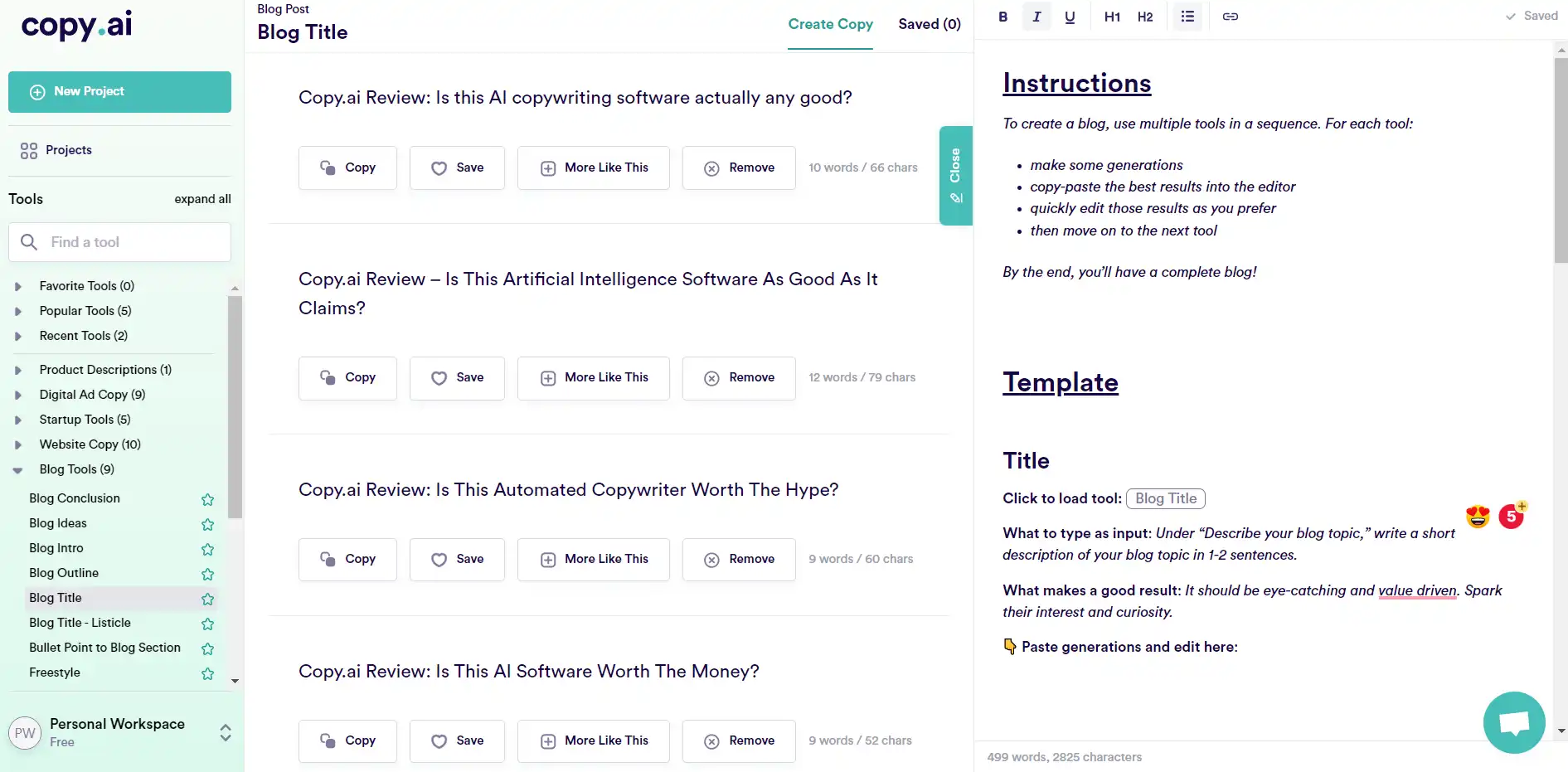More Like This for 'As Good As It Claims' title
Screen dimensions: 1568x772
tap(593, 378)
